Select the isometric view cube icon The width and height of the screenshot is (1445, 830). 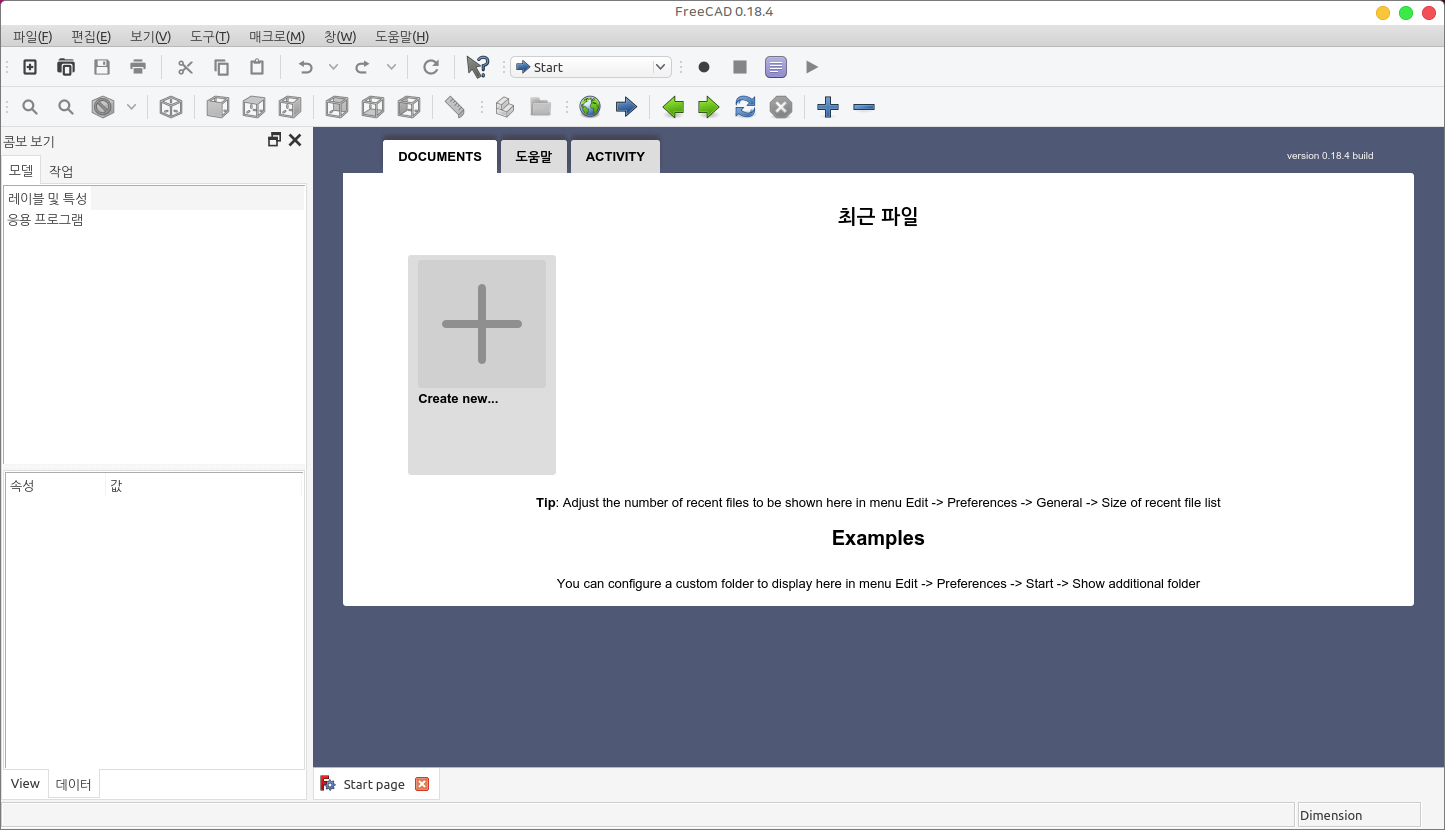pos(171,107)
